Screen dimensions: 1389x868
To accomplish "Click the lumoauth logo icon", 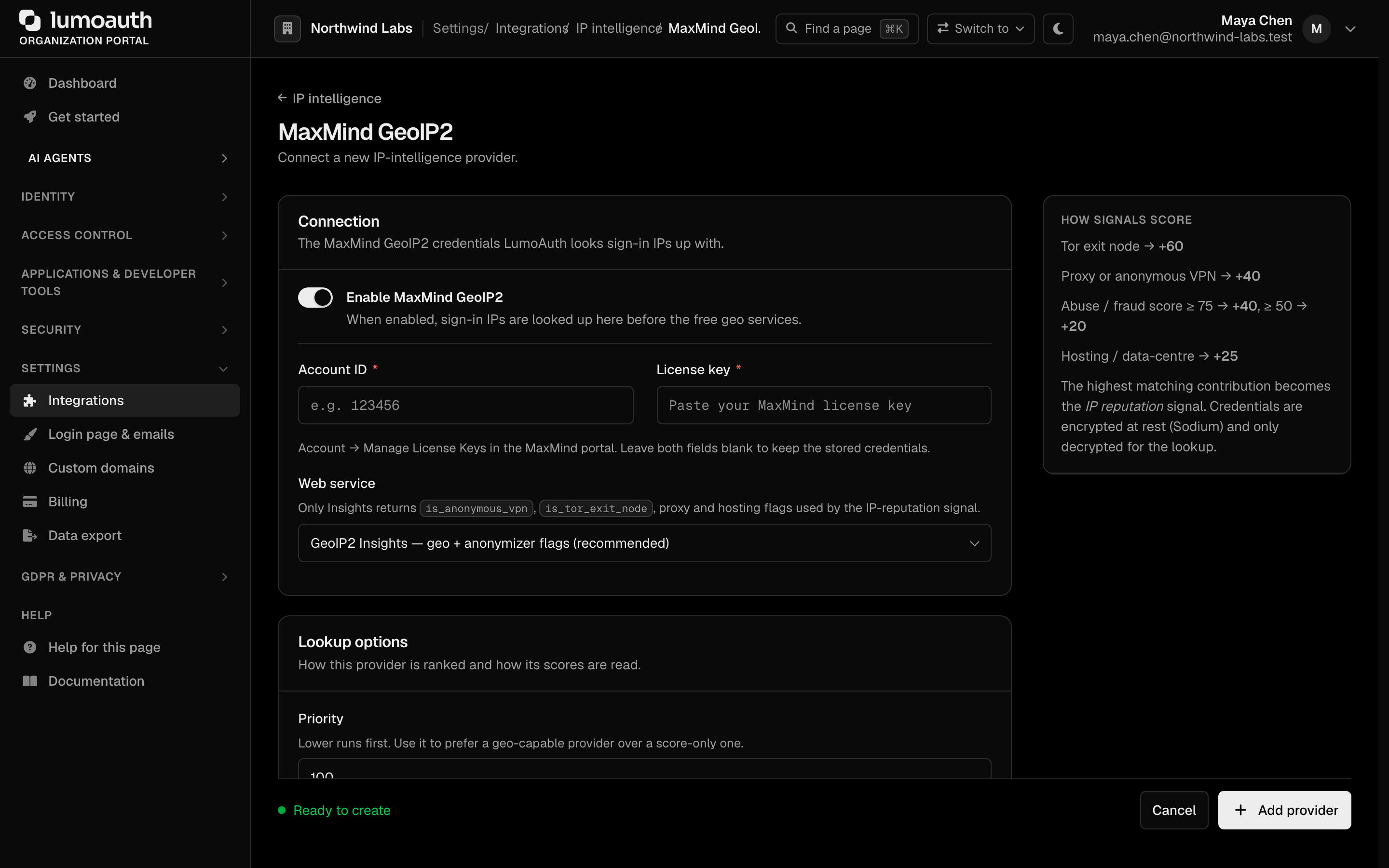I will pyautogui.click(x=30, y=20).
